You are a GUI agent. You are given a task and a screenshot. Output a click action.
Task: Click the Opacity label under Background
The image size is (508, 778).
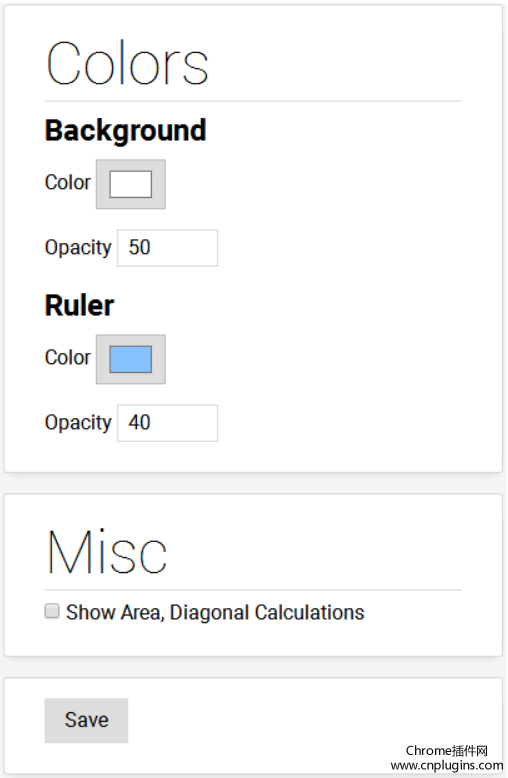[78, 248]
